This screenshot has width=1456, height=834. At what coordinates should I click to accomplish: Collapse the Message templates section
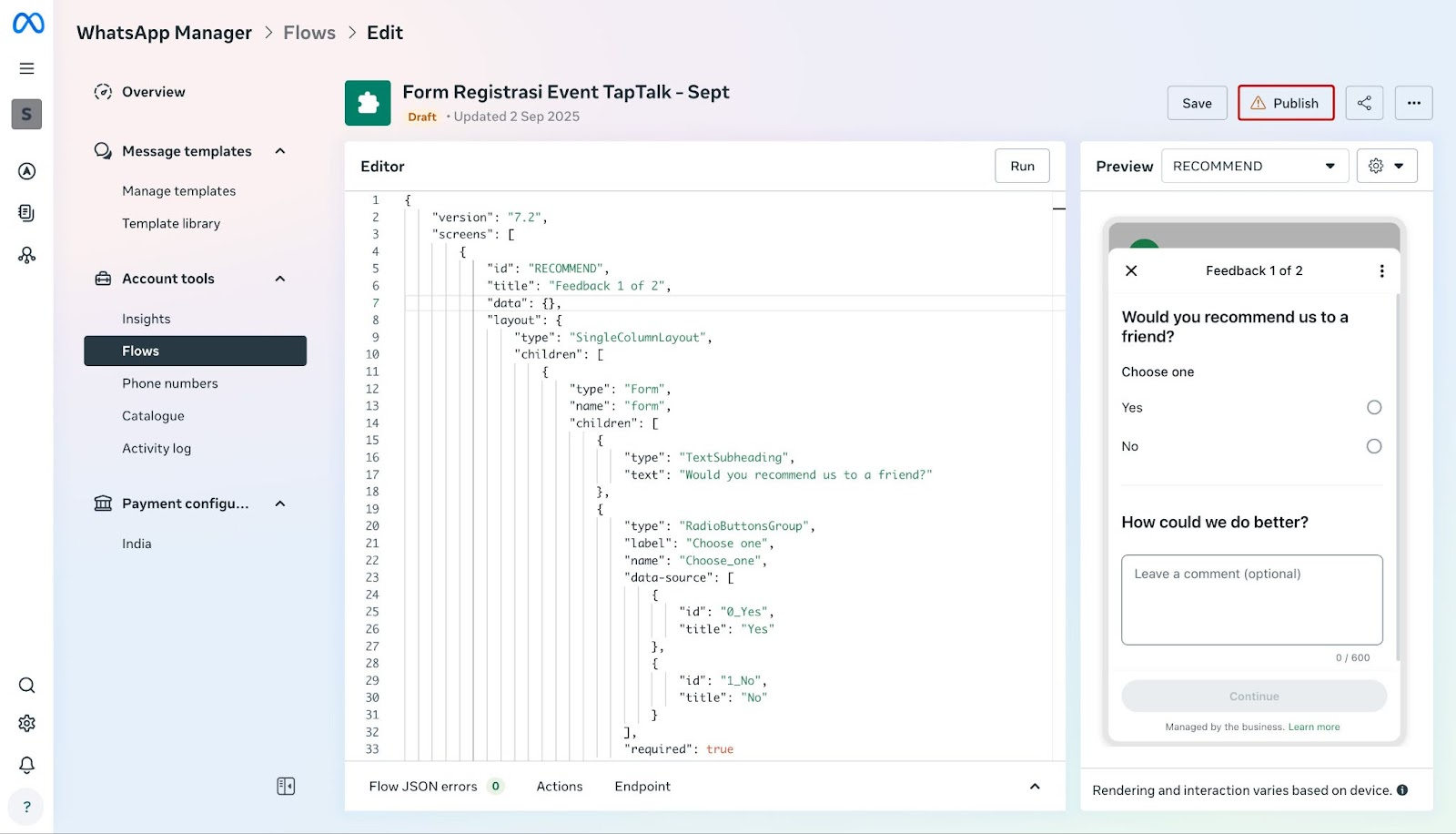280,151
